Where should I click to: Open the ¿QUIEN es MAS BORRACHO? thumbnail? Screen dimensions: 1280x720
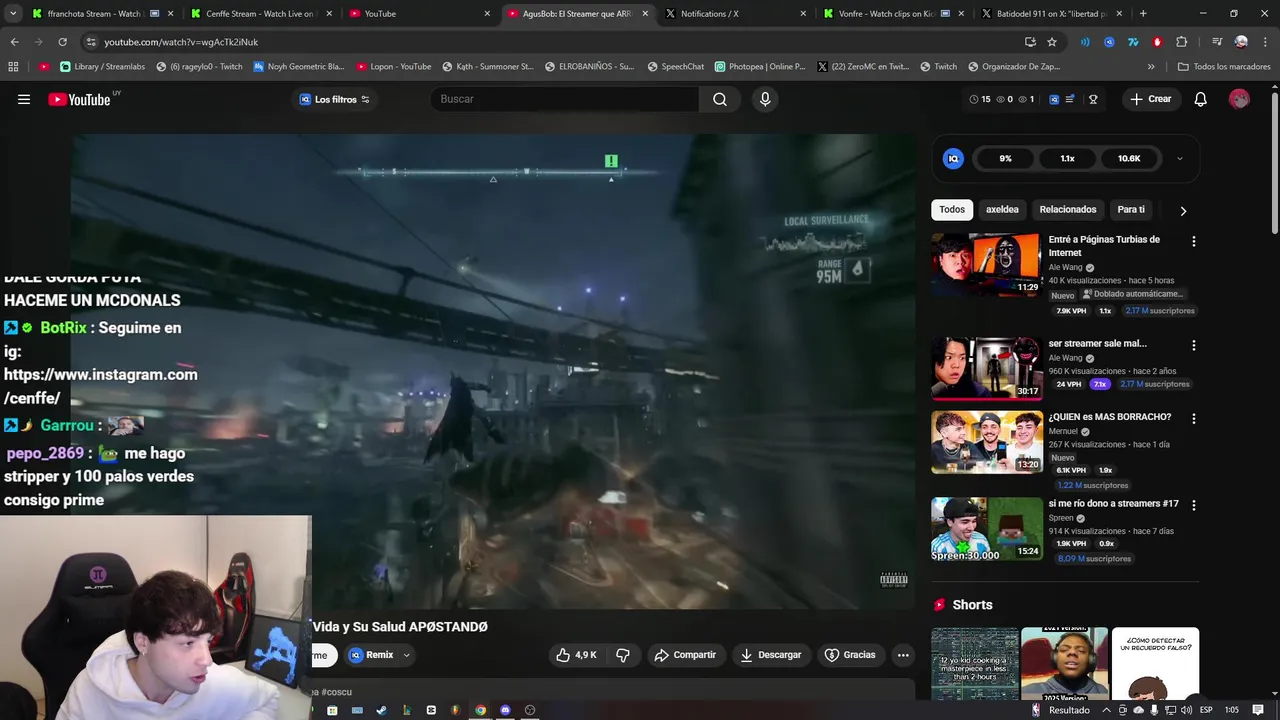pyautogui.click(x=987, y=442)
